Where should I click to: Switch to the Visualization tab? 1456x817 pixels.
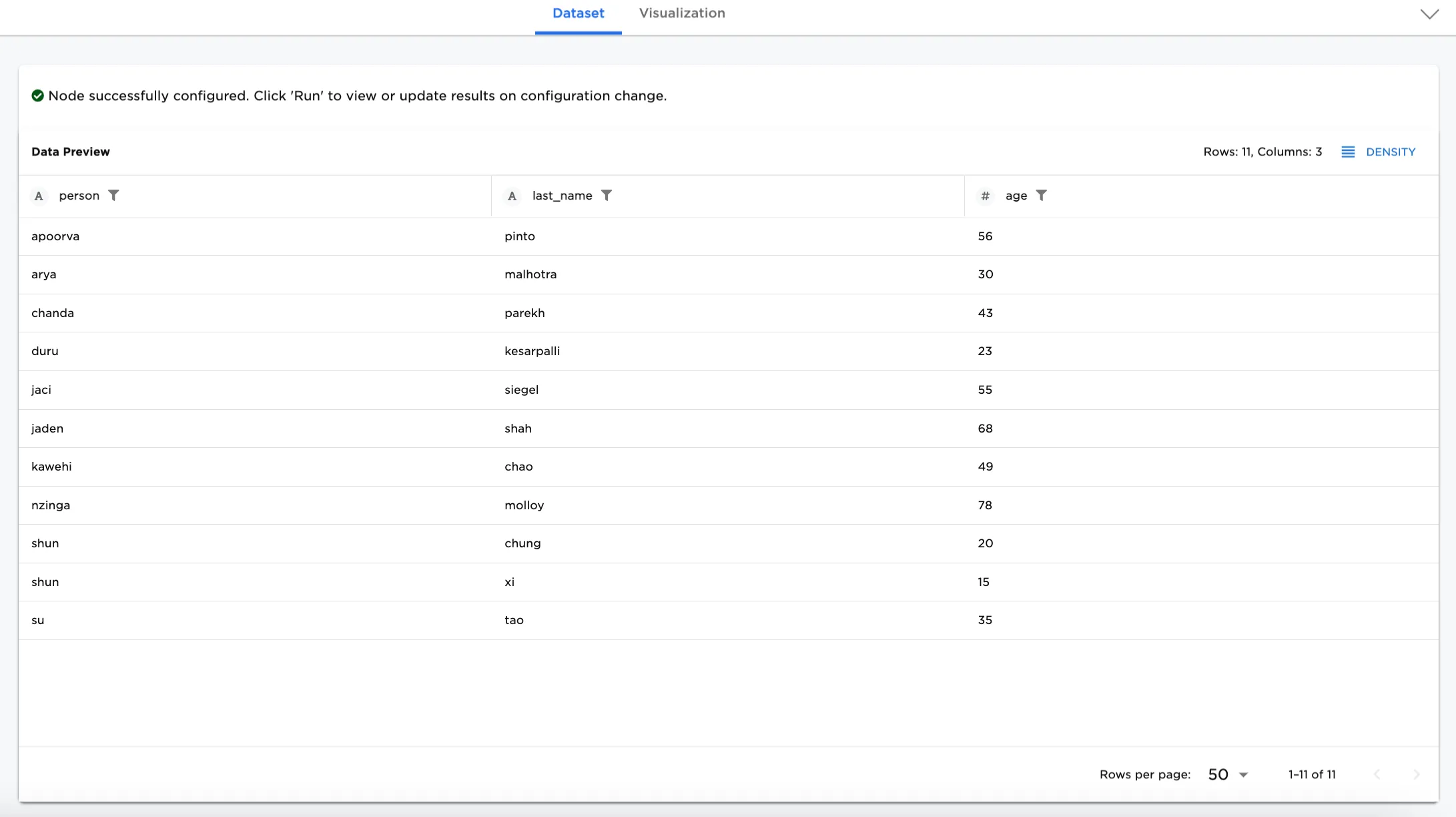point(681,13)
